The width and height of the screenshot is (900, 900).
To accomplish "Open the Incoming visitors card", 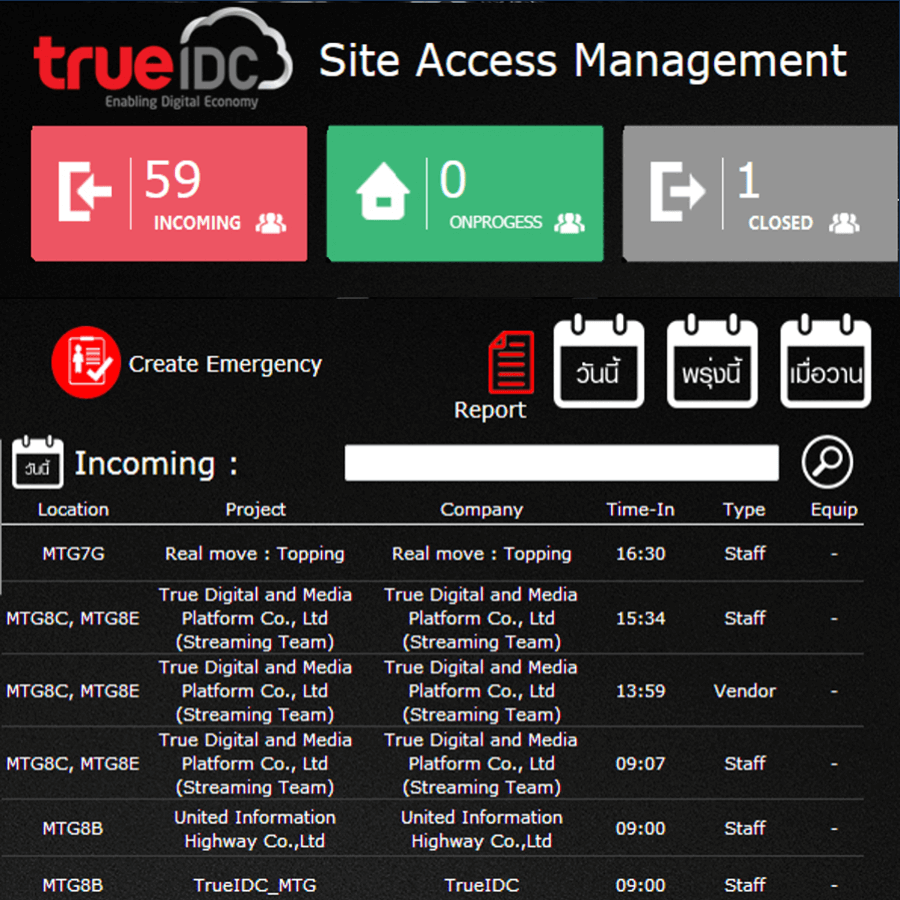I will coord(169,193).
